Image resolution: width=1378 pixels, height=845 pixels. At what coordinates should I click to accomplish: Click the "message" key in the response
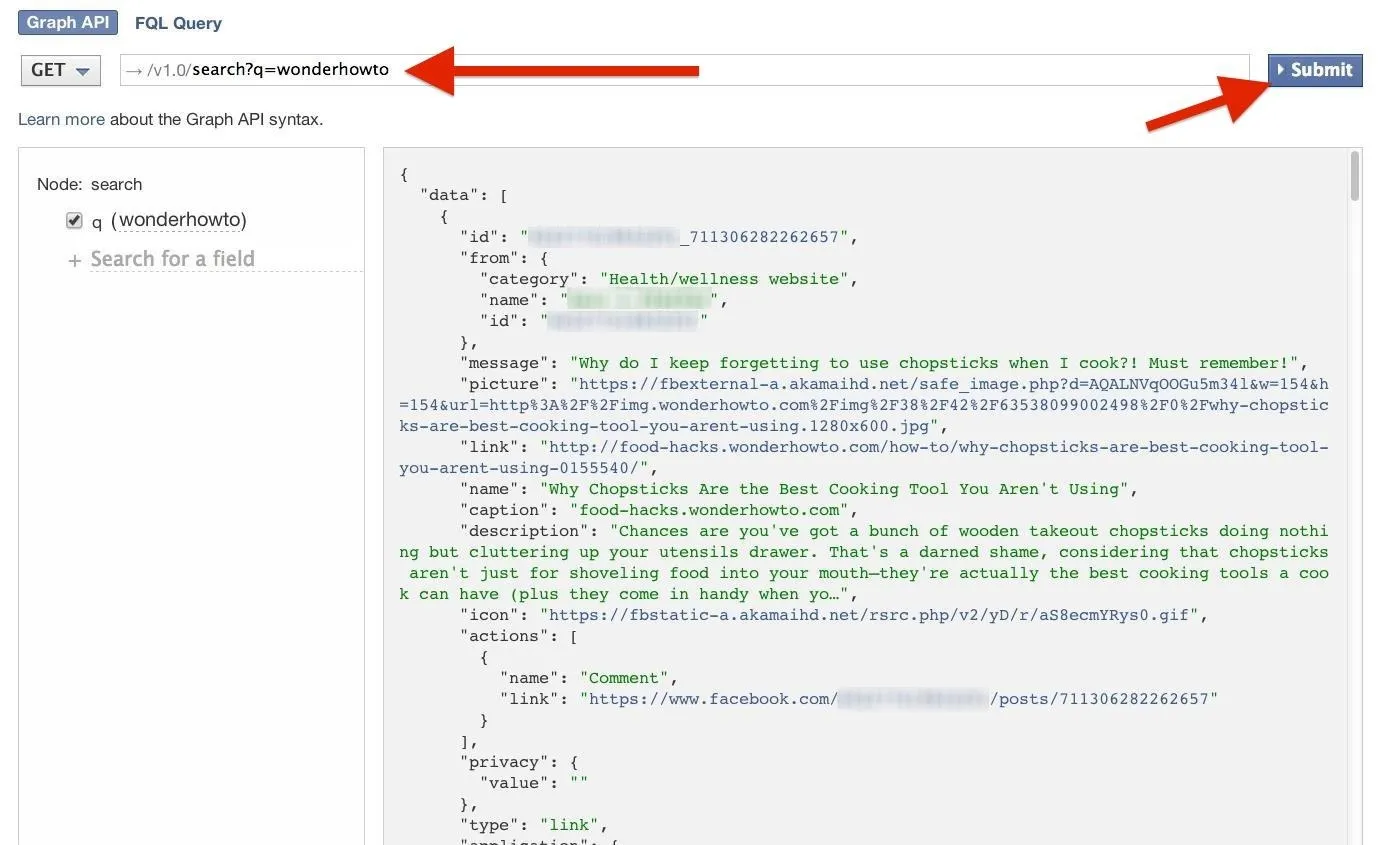(504, 363)
